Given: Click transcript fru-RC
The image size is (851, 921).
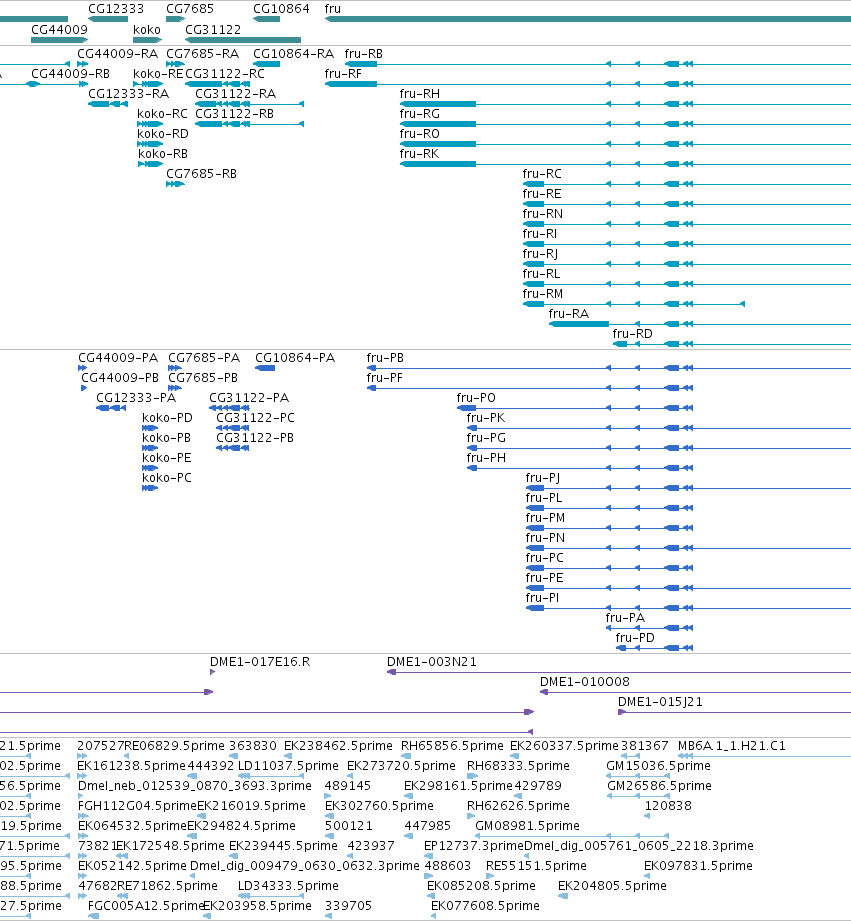Looking at the screenshot, I should coord(542,174).
